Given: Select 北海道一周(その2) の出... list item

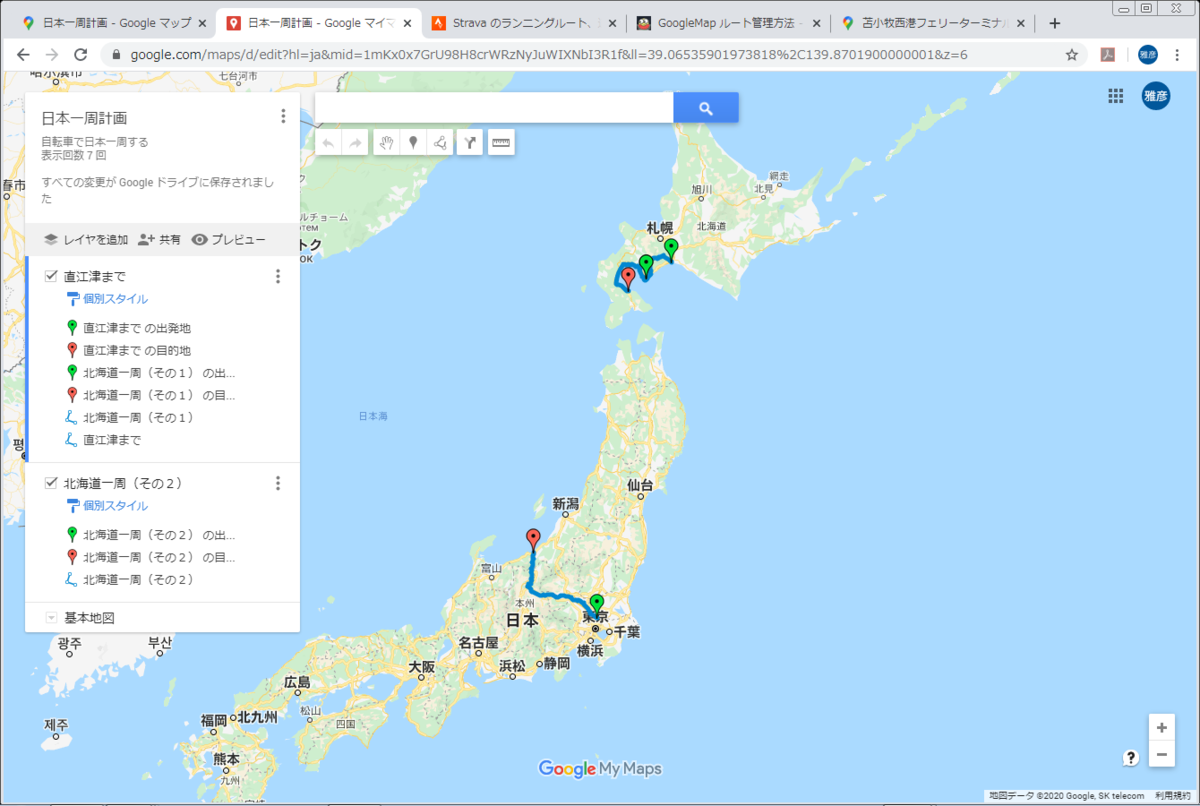Looking at the screenshot, I should tap(159, 535).
